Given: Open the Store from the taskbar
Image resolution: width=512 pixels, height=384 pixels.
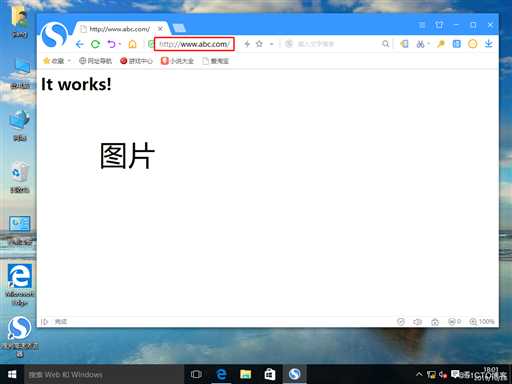Looking at the screenshot, I should click(270, 374).
